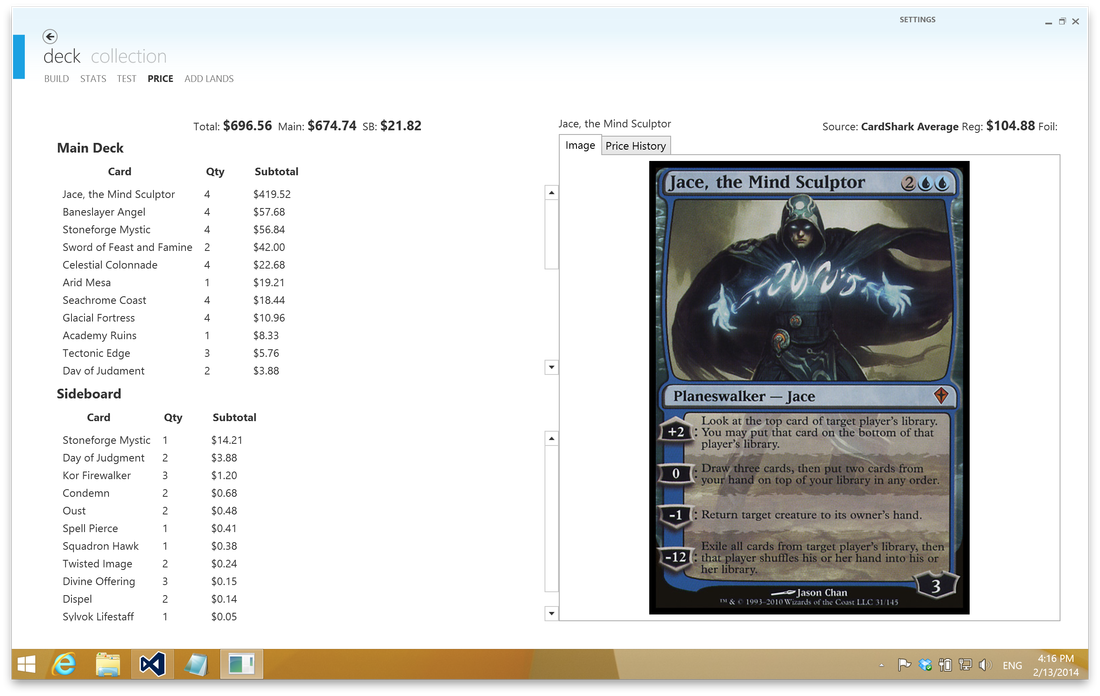Launch Internet Explorer from the taskbar
This screenshot has height=696, width=1100.
65,664
